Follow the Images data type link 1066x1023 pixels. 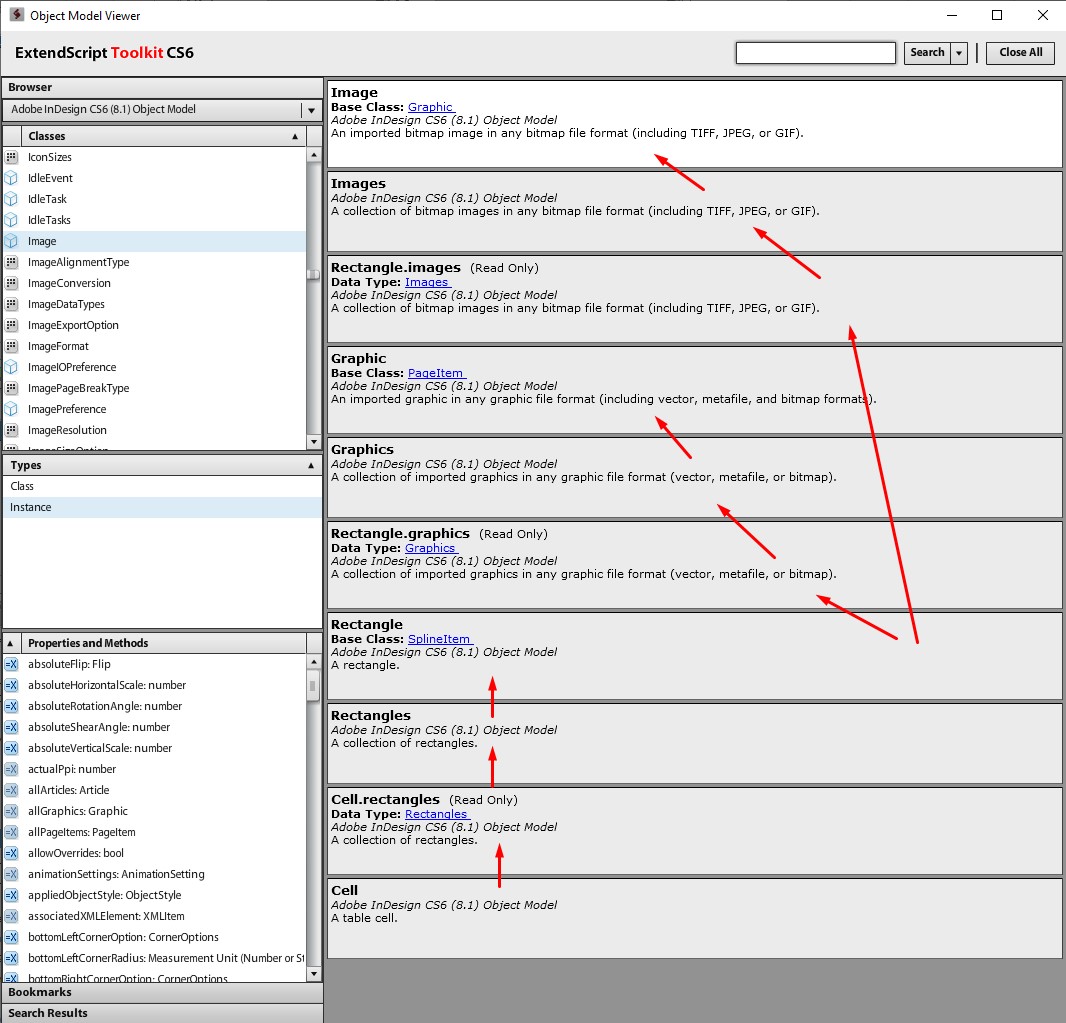[x=426, y=283]
